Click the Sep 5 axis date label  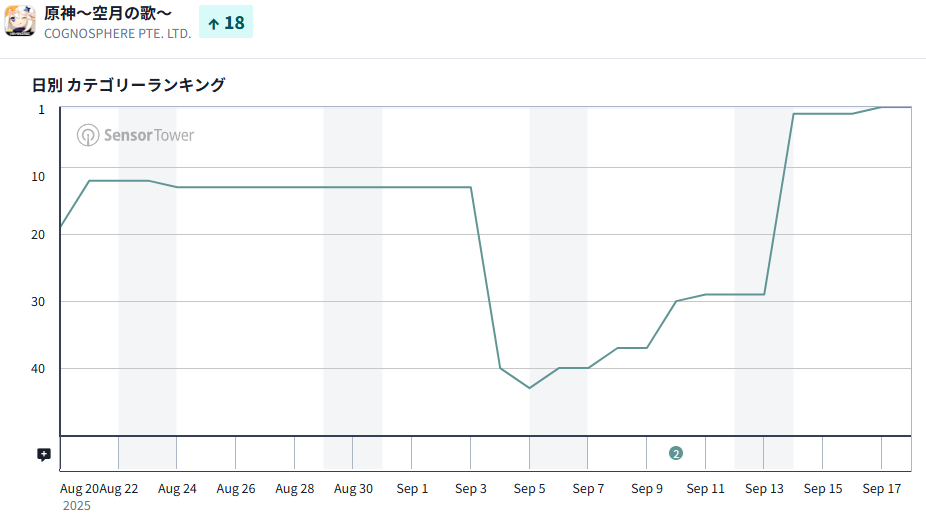(530, 489)
